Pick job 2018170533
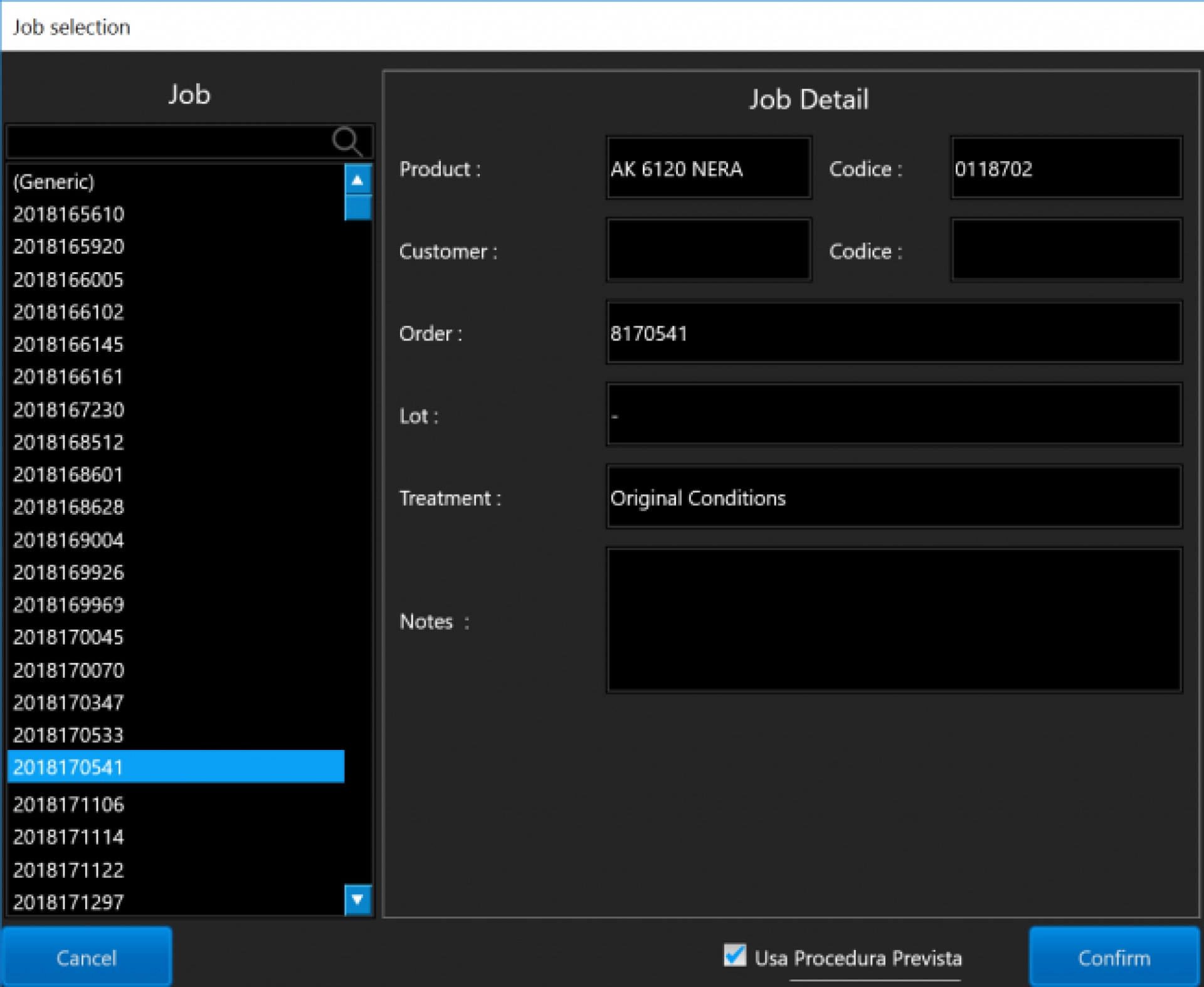The image size is (1204, 987). tap(68, 734)
